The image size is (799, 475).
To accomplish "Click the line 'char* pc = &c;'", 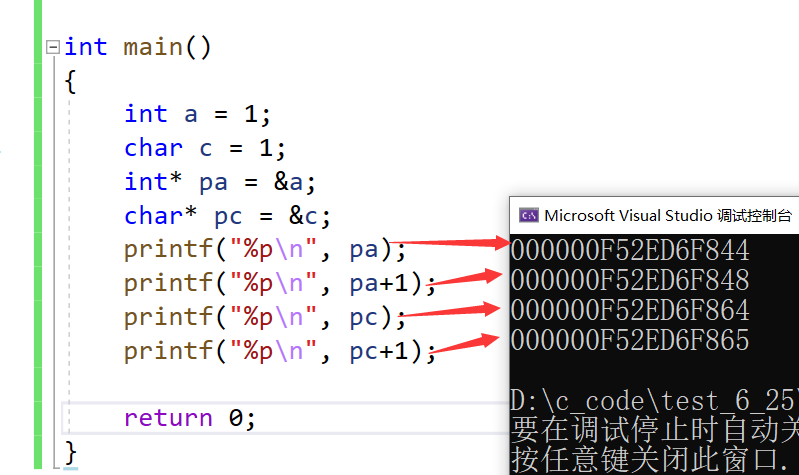I will 228,216.
